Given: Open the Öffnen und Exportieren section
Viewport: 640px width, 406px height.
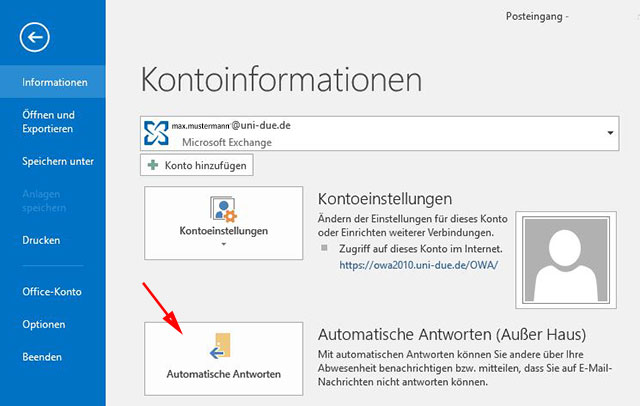Looking at the screenshot, I should tap(48, 122).
